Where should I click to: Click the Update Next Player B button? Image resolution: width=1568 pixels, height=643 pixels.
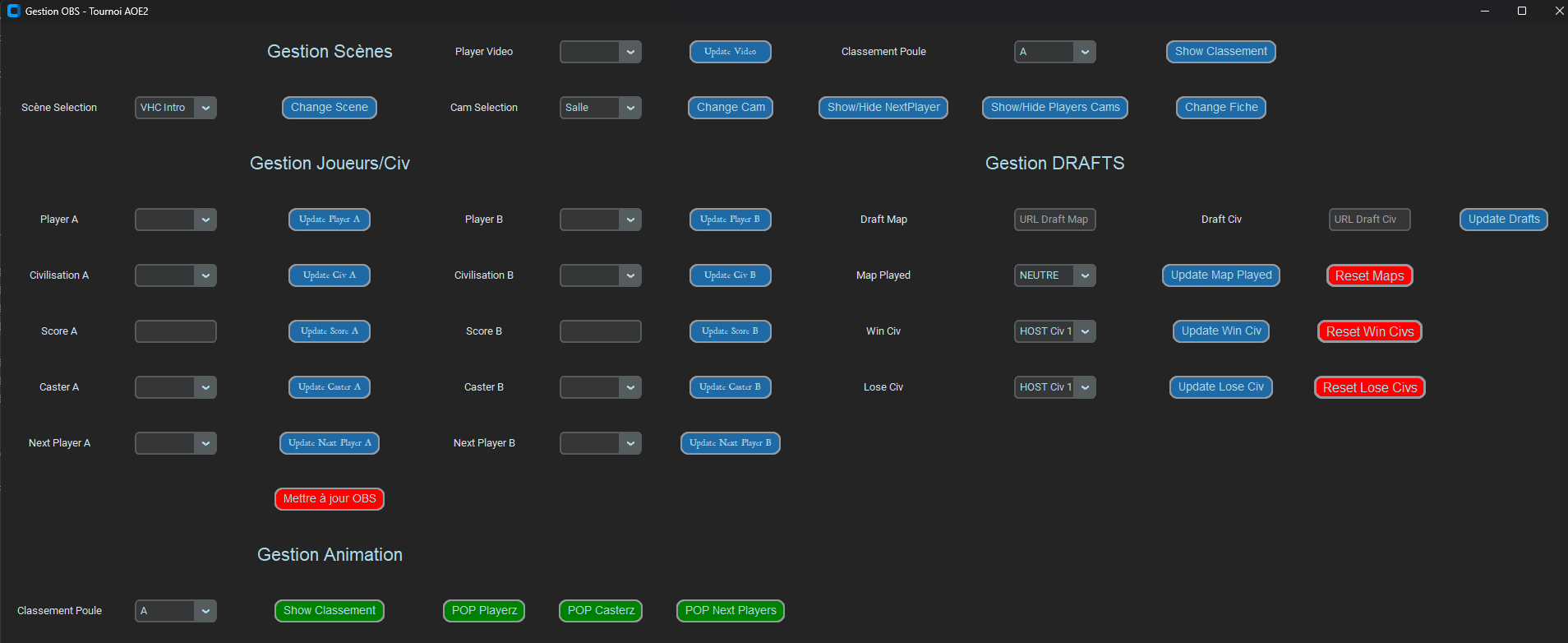(x=731, y=443)
